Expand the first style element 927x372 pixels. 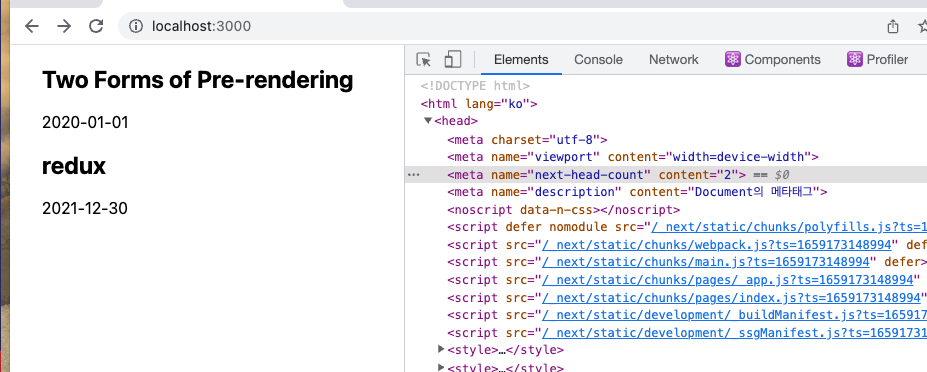click(x=440, y=350)
